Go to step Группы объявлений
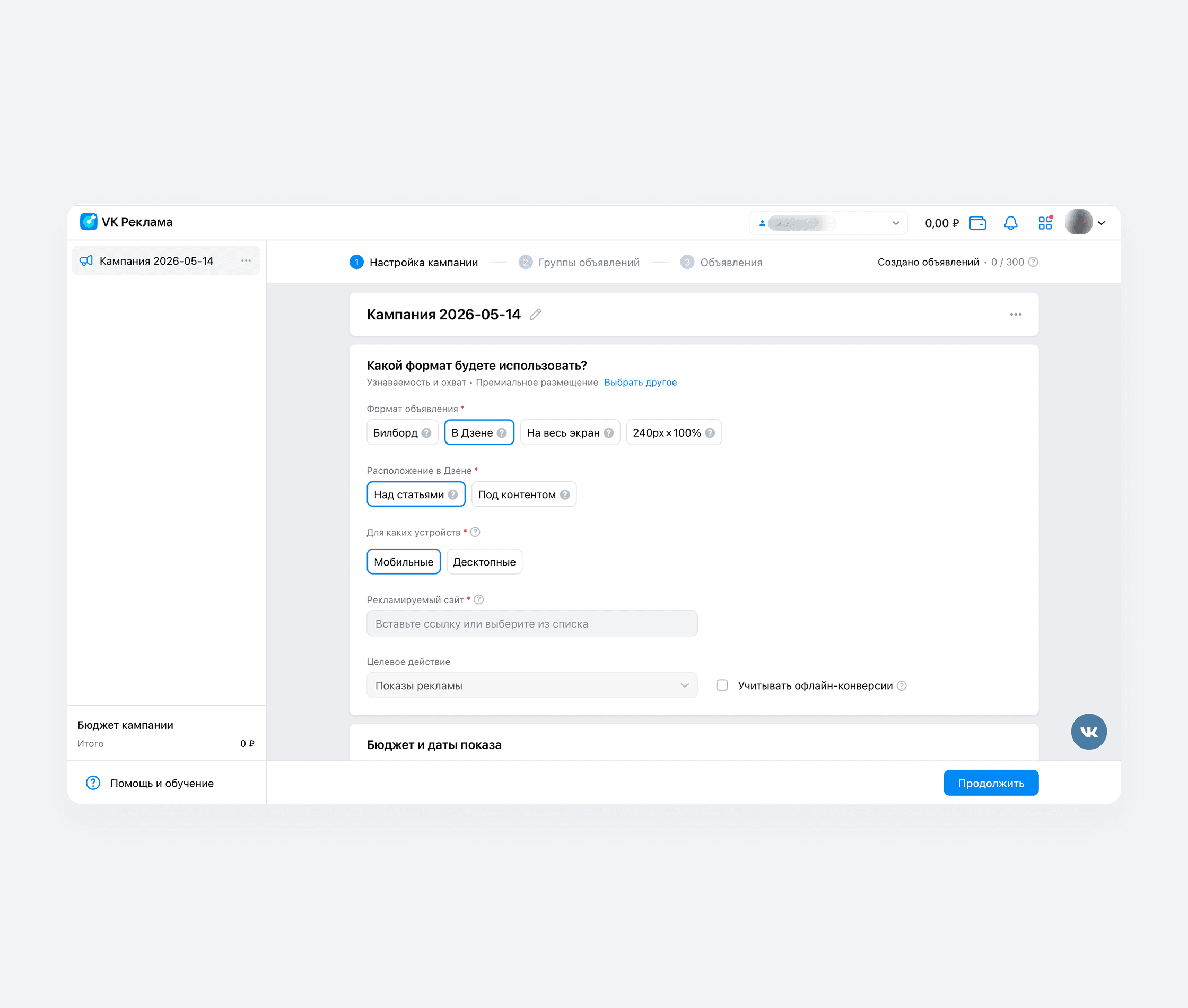Screen dimensions: 1188x1008 (x=579, y=262)
